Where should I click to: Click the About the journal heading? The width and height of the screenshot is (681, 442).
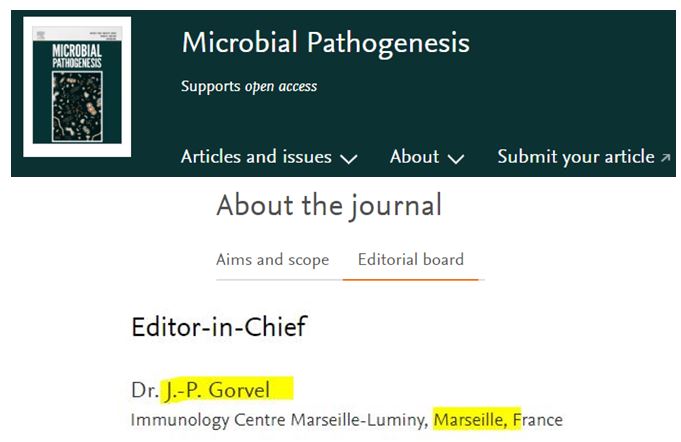pyautogui.click(x=329, y=206)
